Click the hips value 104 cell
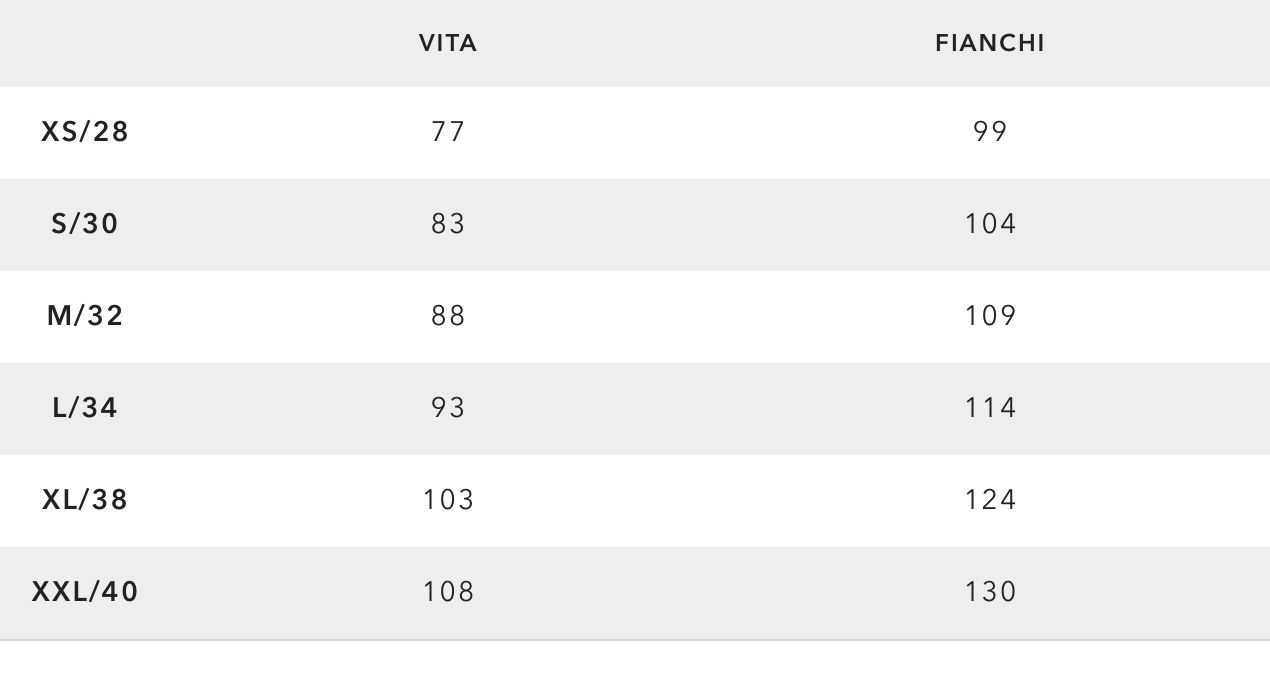Image resolution: width=1270 pixels, height=686 pixels. [x=990, y=224]
